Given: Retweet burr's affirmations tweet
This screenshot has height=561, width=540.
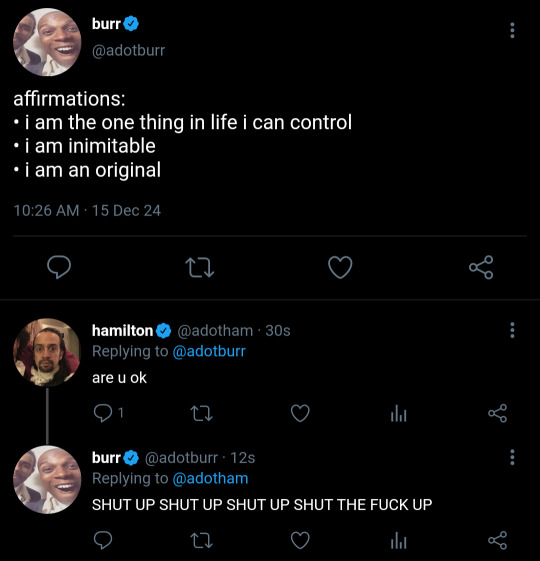Looking at the screenshot, I should tap(200, 268).
